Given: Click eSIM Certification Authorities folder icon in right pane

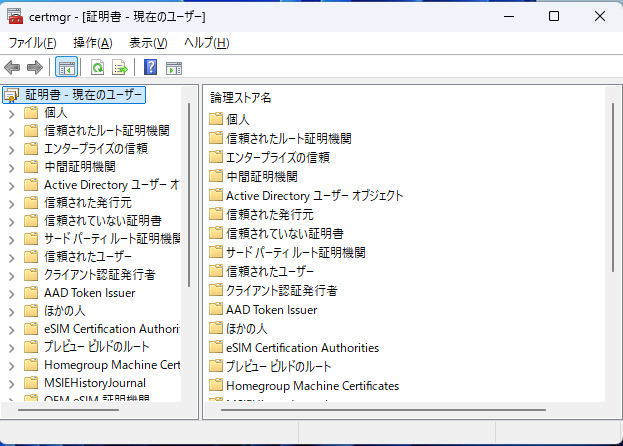Looking at the screenshot, I should (216, 347).
